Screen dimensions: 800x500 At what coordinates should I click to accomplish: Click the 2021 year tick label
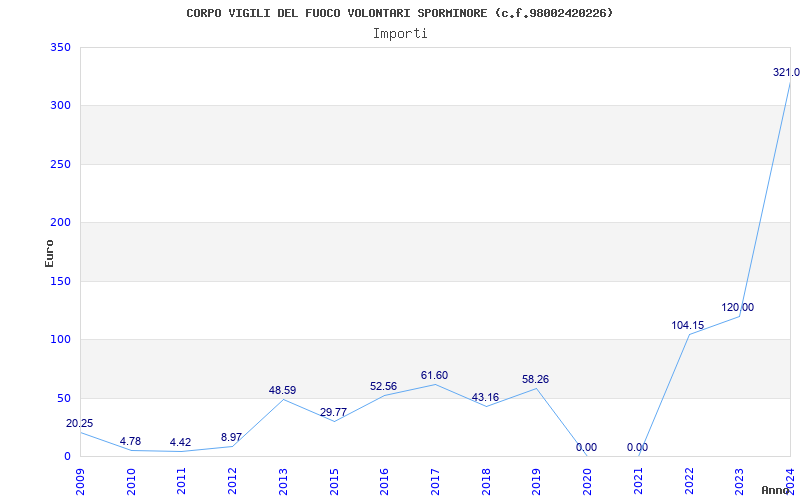tap(638, 482)
